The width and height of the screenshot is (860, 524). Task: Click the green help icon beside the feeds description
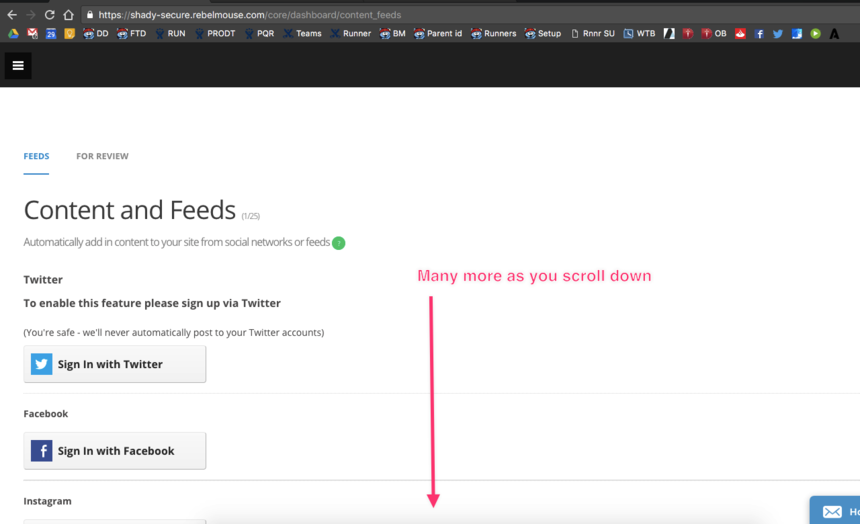pos(338,243)
